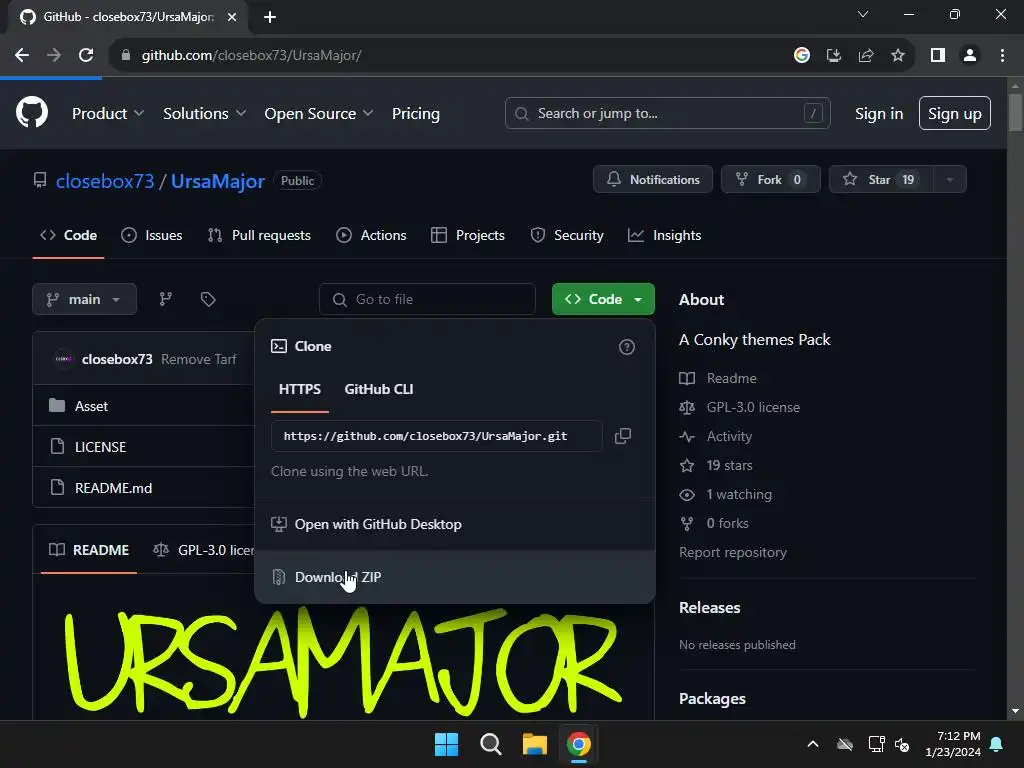Open closebox73 user profile link

[104, 181]
